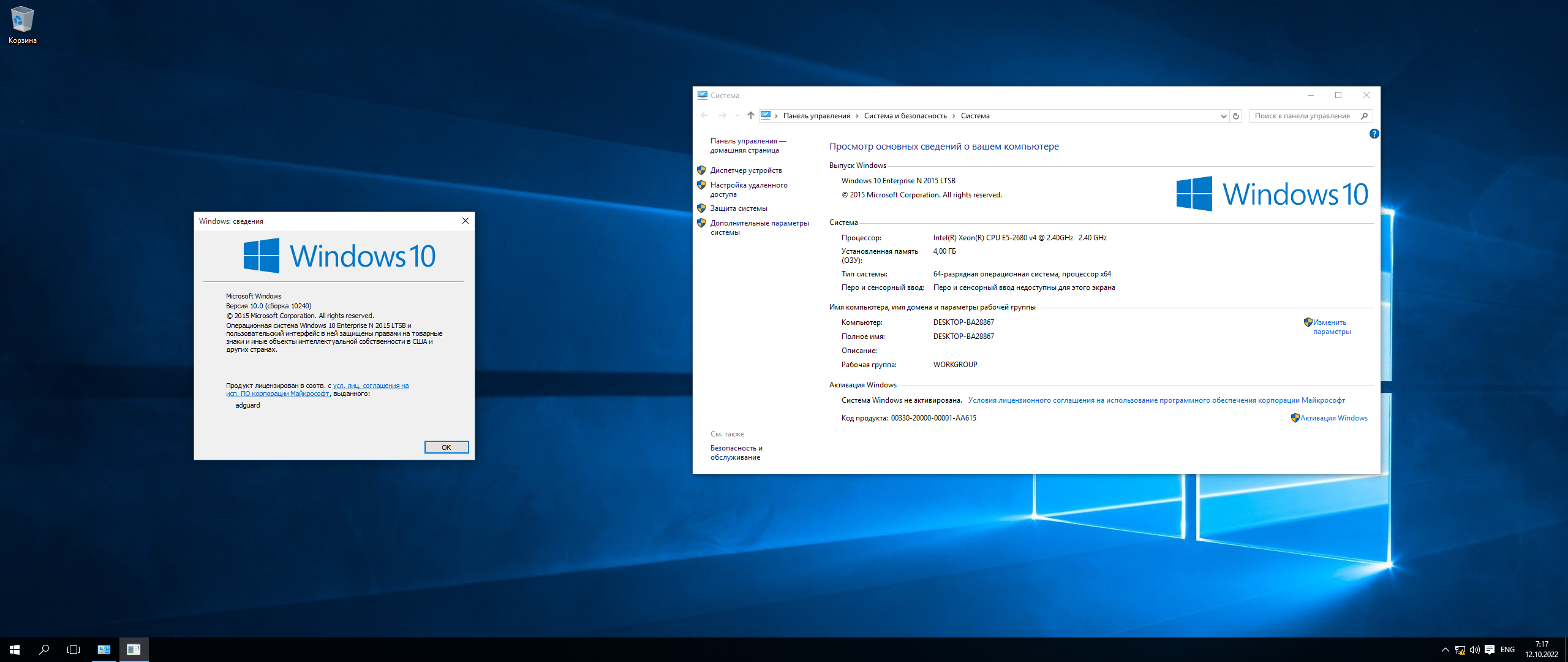Open Безопасность и обслуживание link
This screenshot has width=1568, height=662.
[x=736, y=452]
